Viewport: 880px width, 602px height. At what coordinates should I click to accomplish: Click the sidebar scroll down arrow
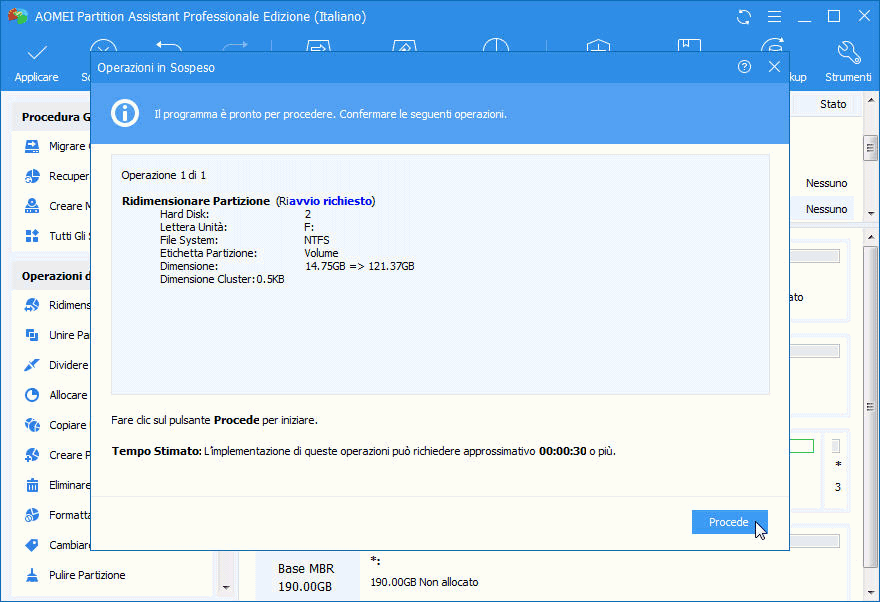tap(226, 587)
